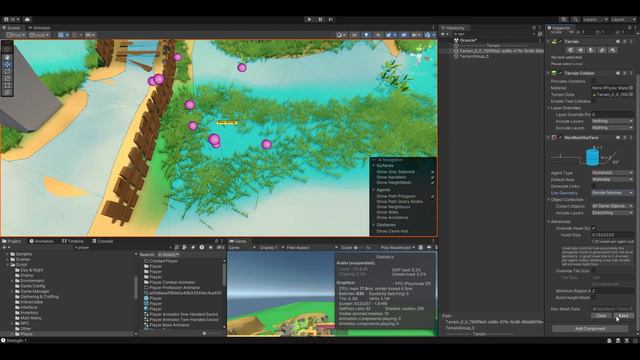
Task: Select the View hand tool in the scene overlay
Action: tap(7, 57)
